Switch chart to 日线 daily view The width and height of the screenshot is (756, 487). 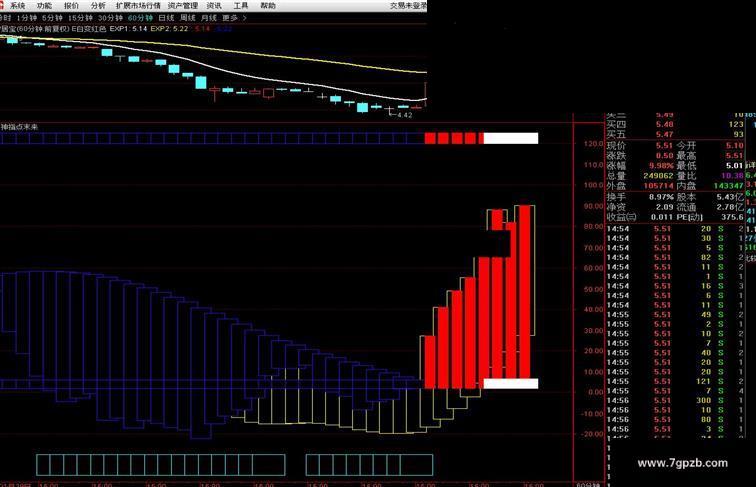point(166,18)
